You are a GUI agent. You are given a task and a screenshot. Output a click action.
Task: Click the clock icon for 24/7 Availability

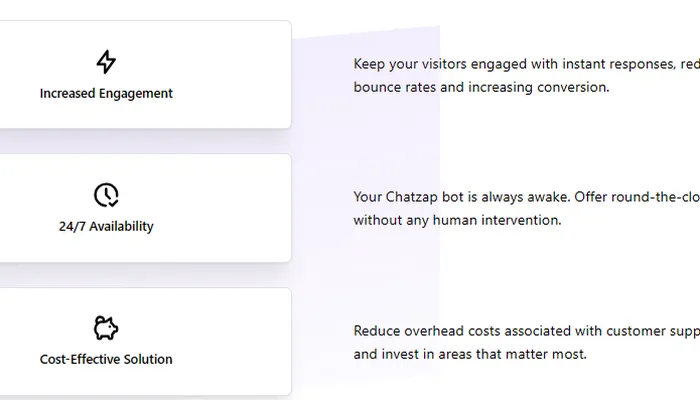point(106,195)
